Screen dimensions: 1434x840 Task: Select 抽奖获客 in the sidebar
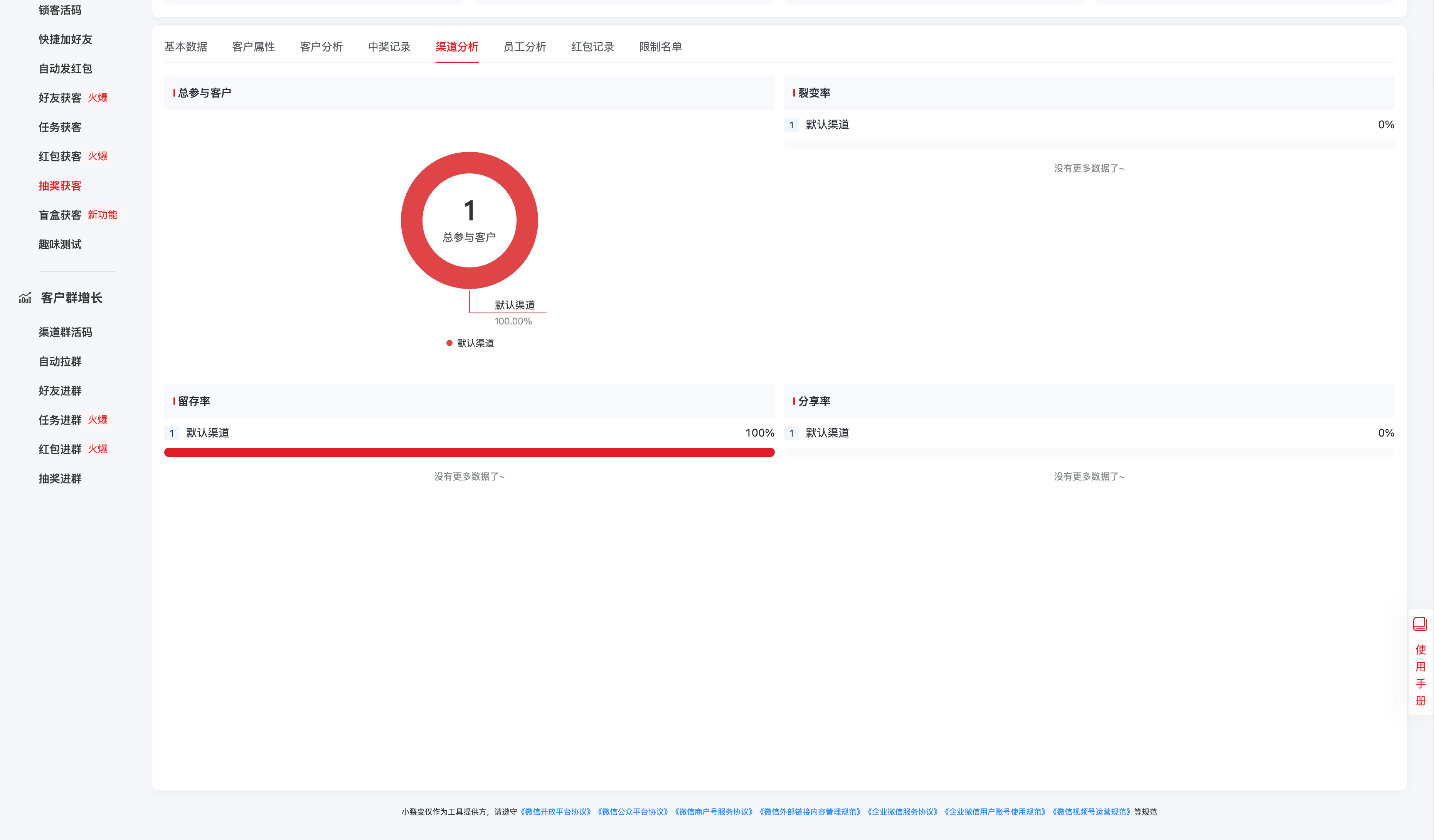tap(59, 185)
